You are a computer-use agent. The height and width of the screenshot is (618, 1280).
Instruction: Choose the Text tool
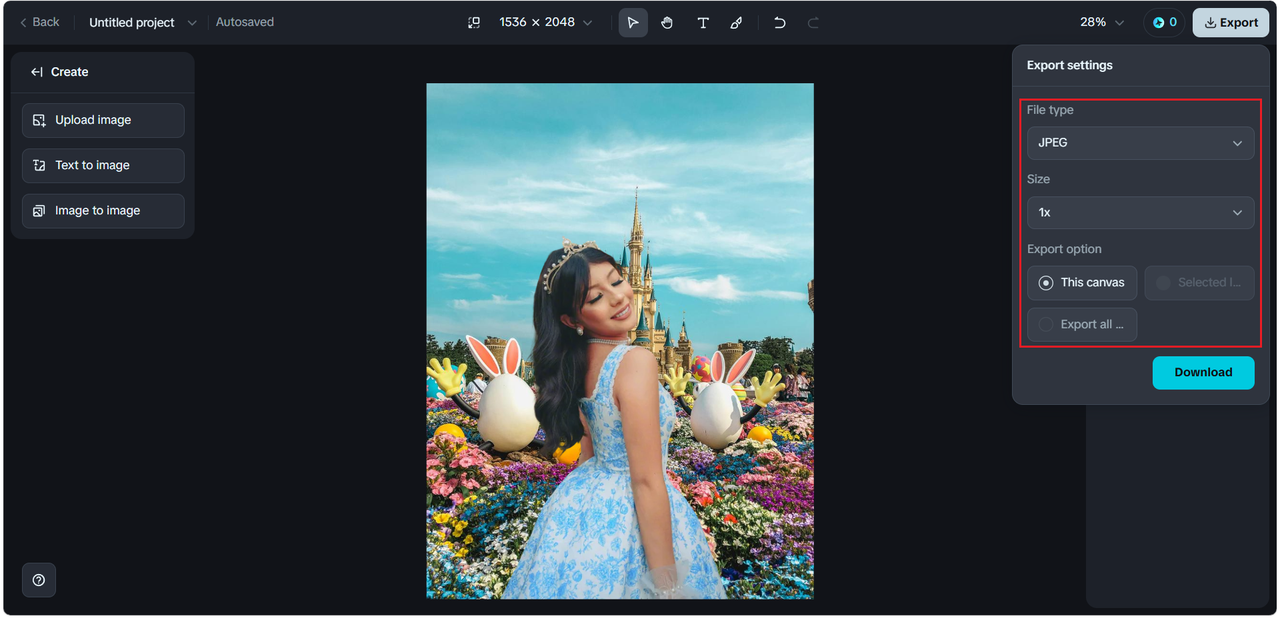(x=703, y=23)
